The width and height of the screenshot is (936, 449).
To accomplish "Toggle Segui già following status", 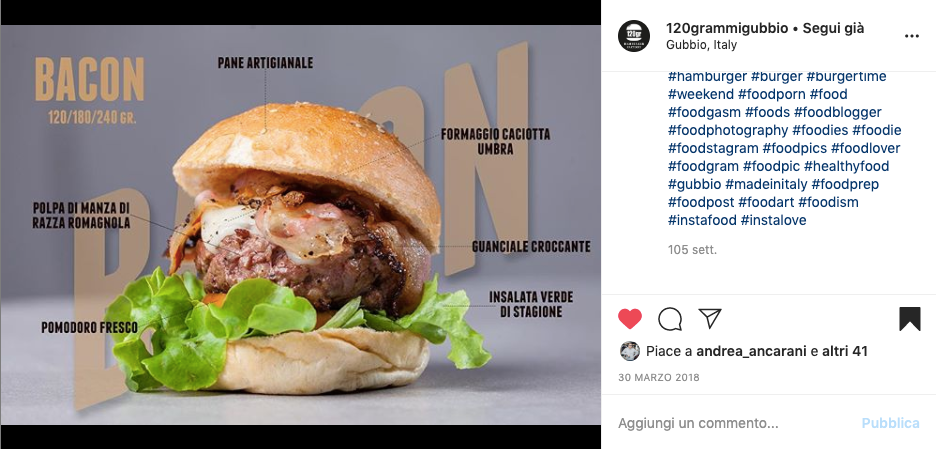I will [x=833, y=28].
